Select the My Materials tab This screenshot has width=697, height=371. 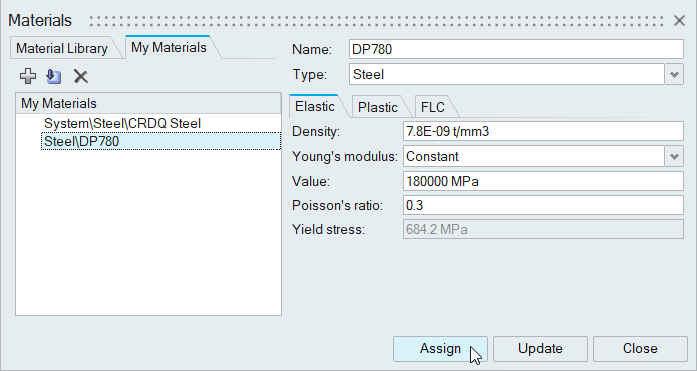[x=169, y=47]
